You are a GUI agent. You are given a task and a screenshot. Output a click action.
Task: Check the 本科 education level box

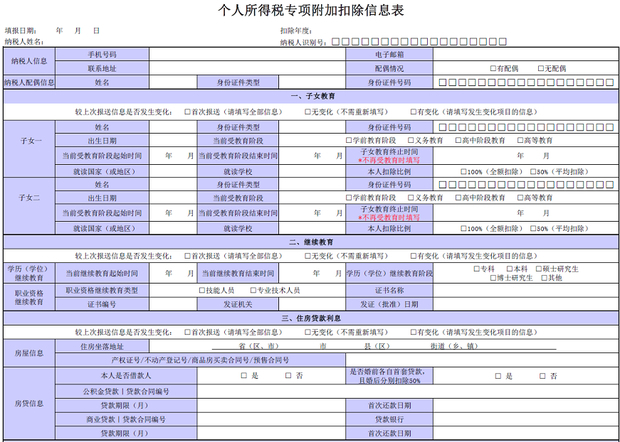[510, 269]
